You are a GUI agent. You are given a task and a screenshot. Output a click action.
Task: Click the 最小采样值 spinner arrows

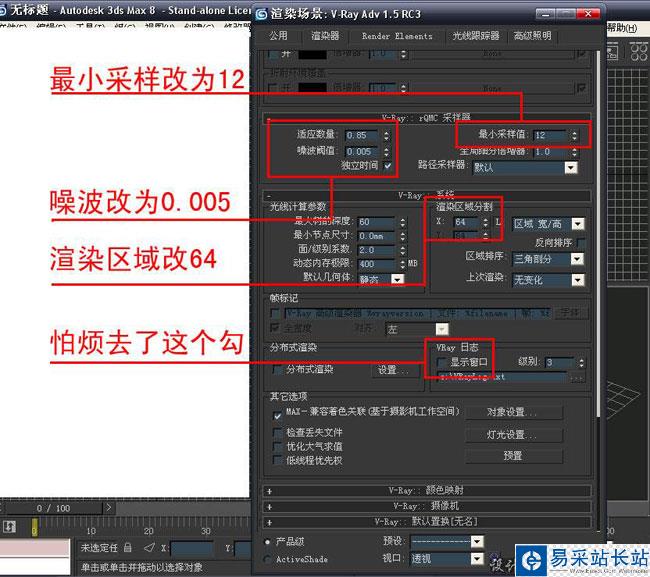coord(574,135)
